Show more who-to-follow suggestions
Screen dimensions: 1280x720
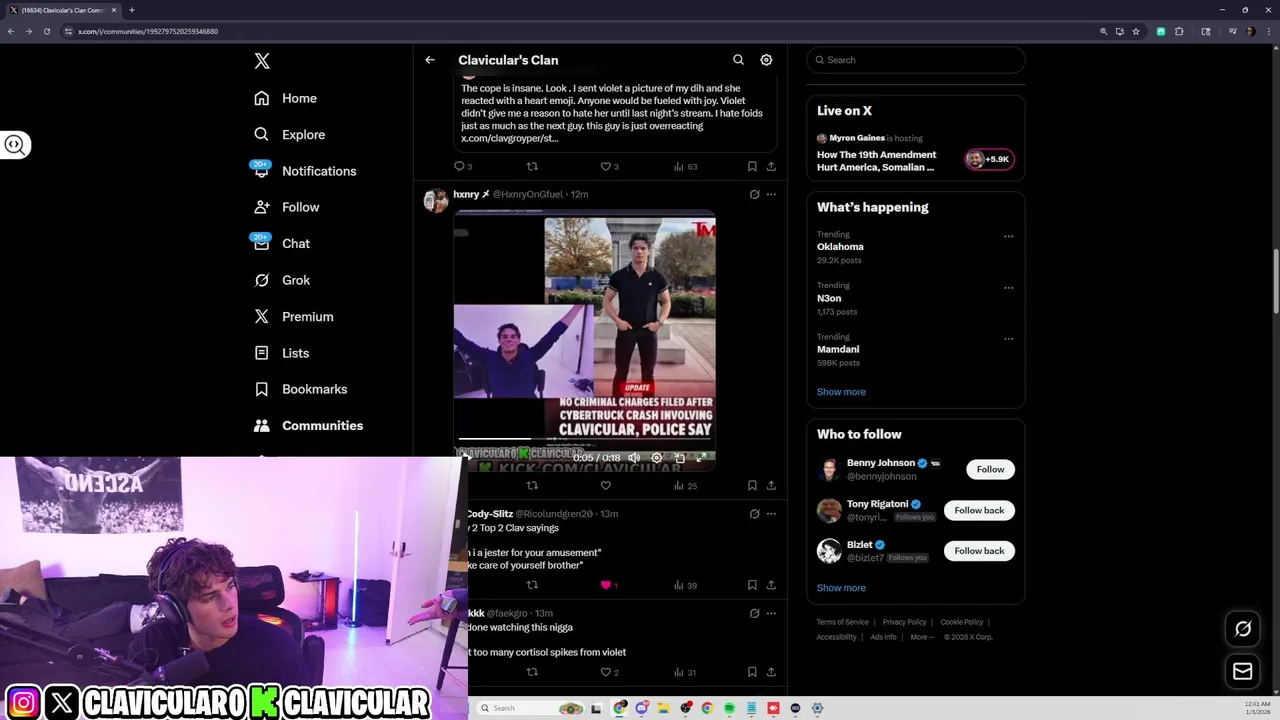click(841, 588)
